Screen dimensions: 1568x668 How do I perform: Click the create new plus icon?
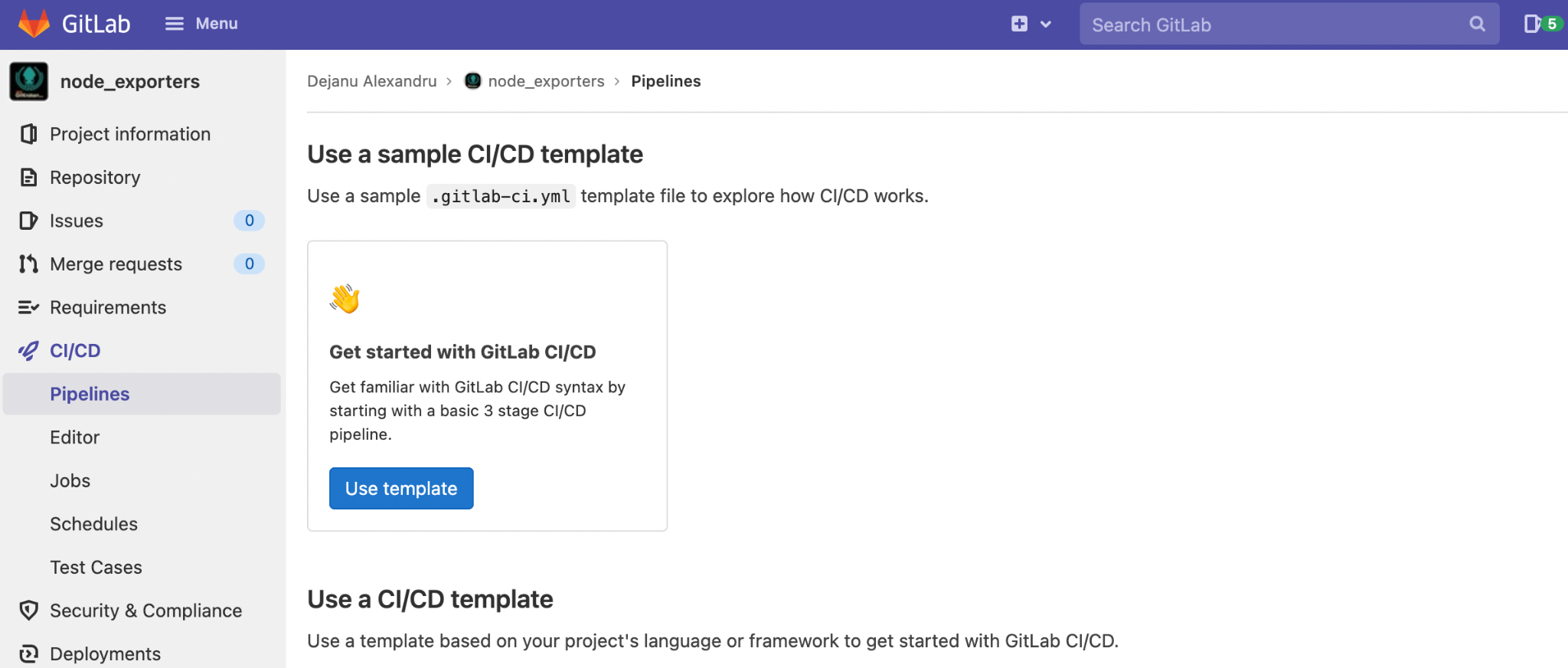[x=1019, y=24]
